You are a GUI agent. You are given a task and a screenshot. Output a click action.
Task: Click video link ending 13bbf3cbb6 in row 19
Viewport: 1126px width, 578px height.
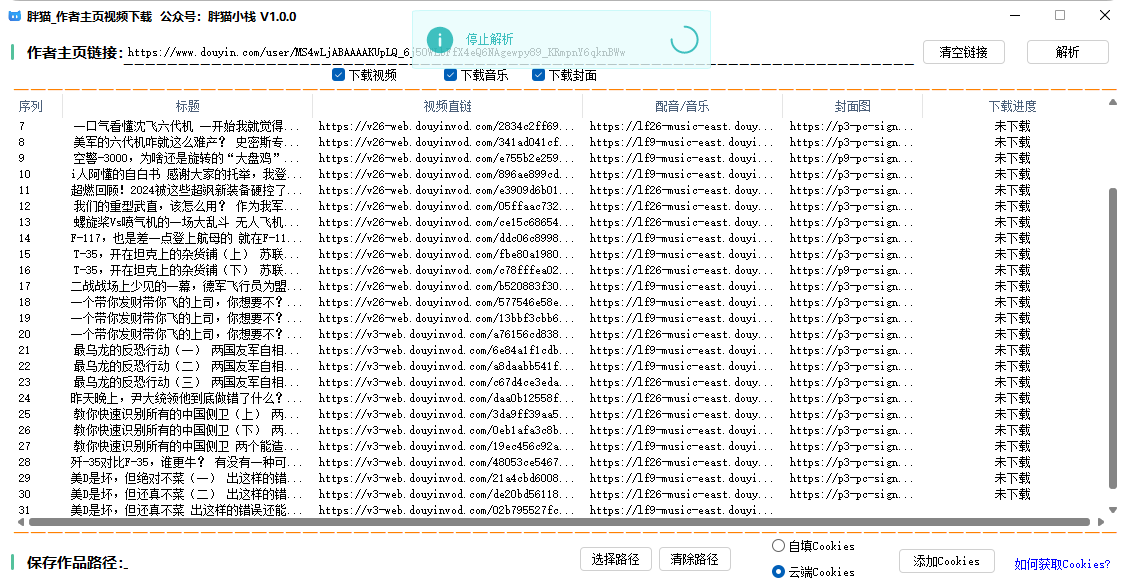(446, 318)
